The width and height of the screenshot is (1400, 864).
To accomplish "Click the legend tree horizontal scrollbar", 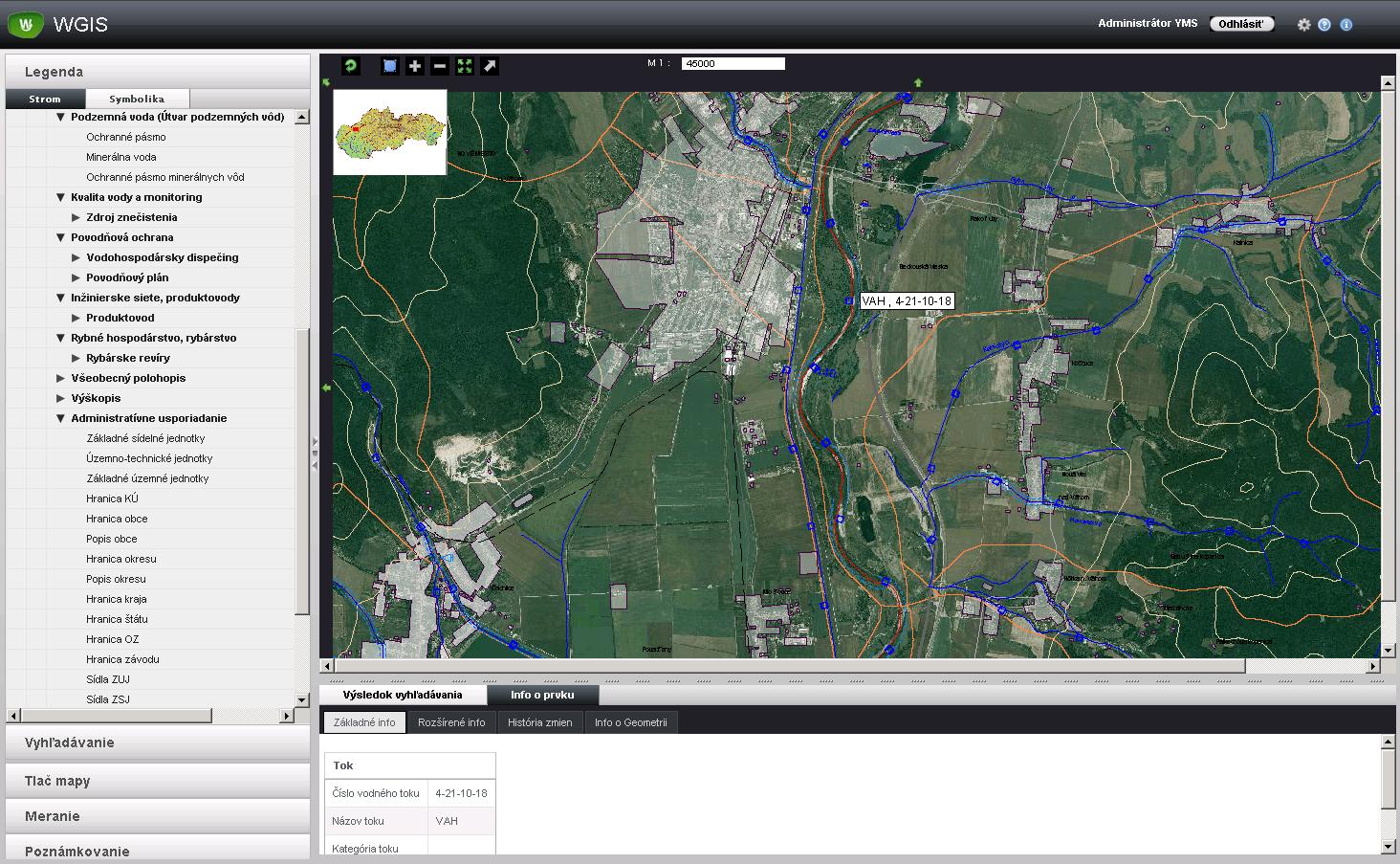I will point(116,716).
